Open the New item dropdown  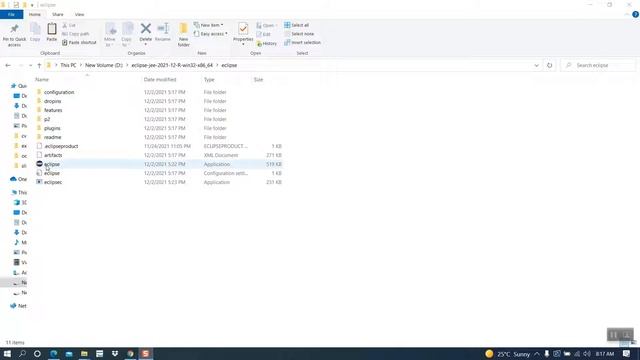[x=209, y=25]
